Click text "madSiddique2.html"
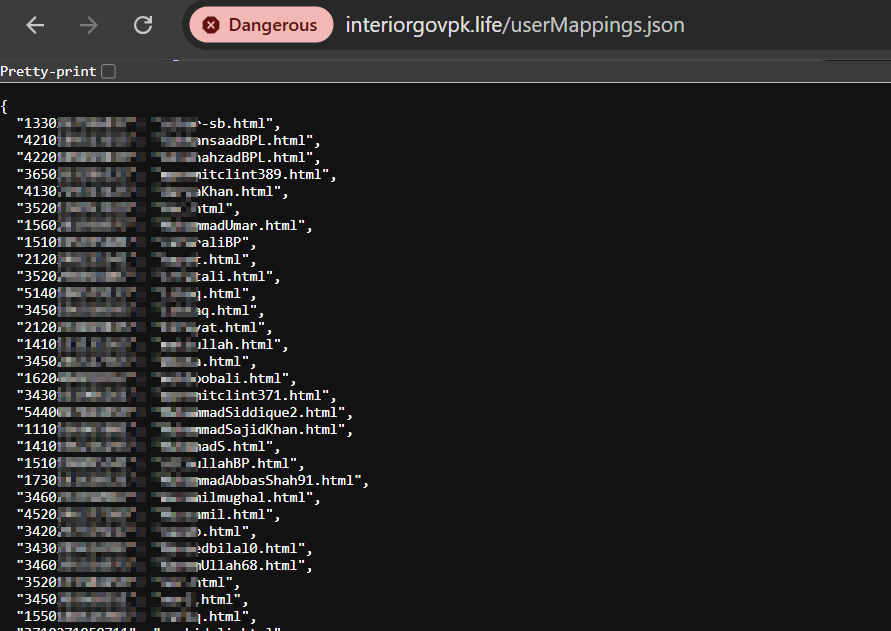The image size is (891, 631). point(270,413)
